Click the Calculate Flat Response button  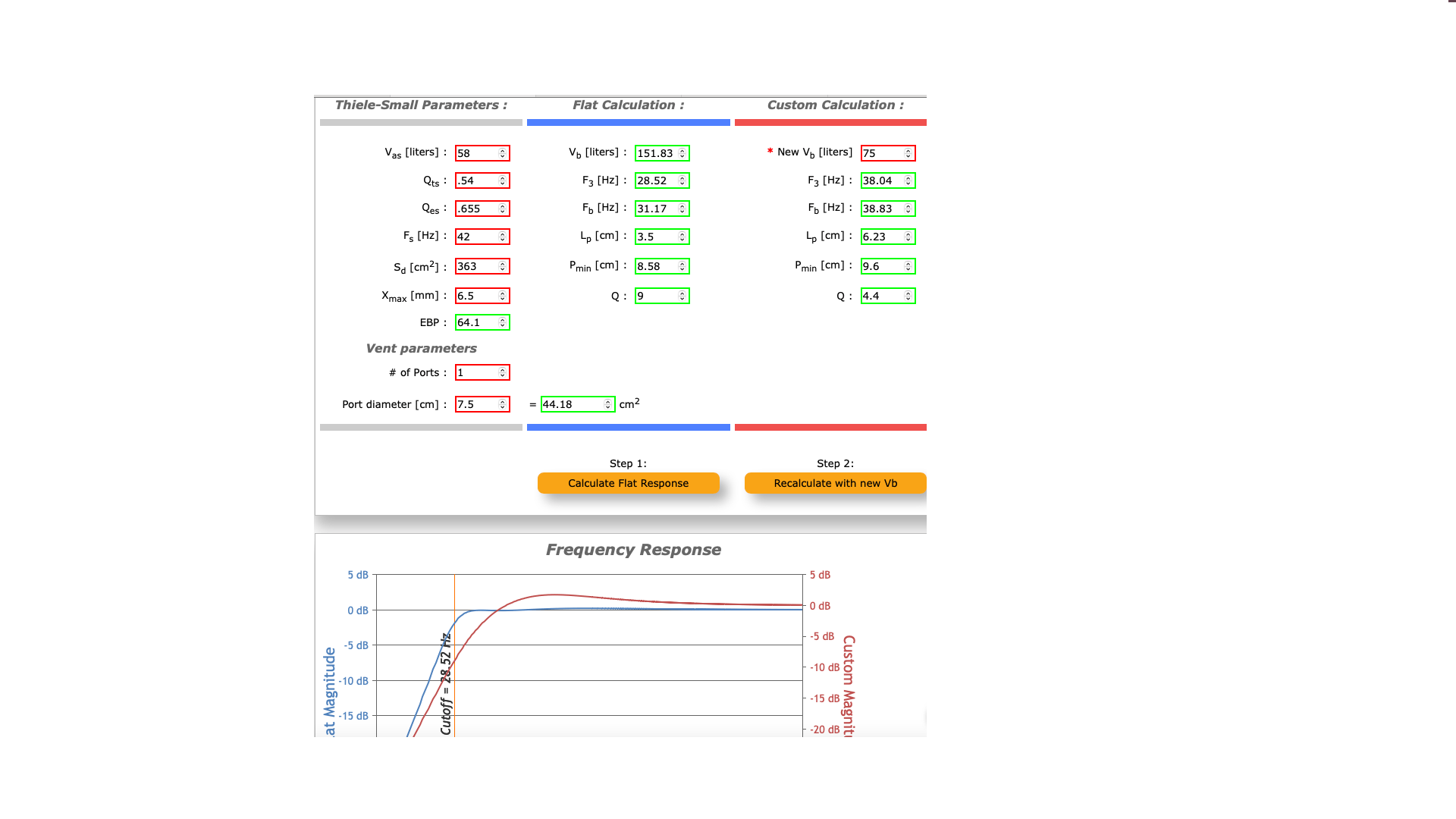point(628,483)
